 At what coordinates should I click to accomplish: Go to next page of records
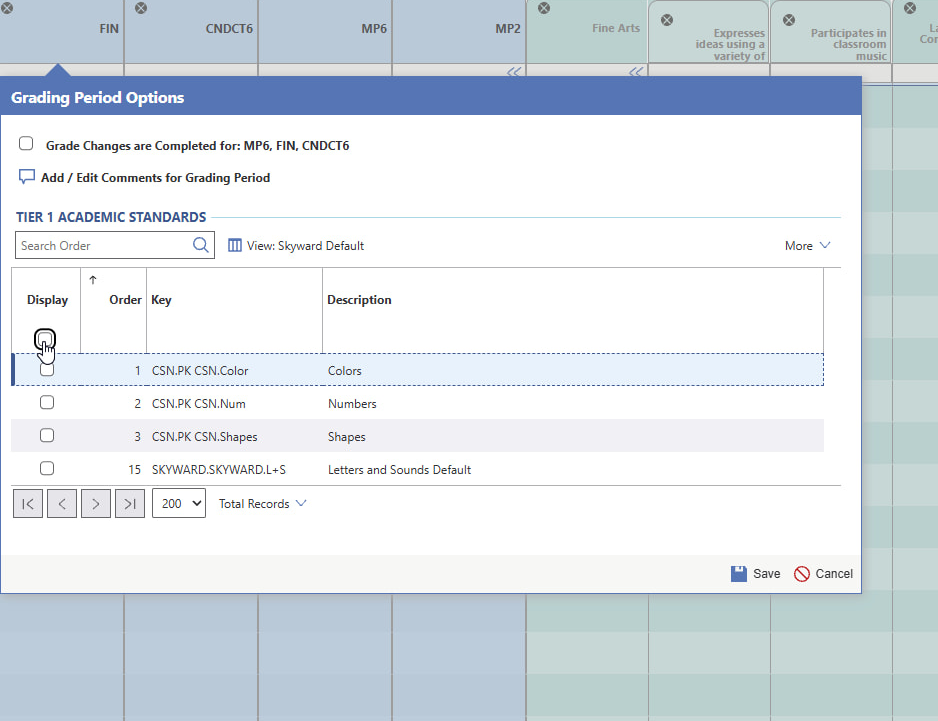pos(96,504)
